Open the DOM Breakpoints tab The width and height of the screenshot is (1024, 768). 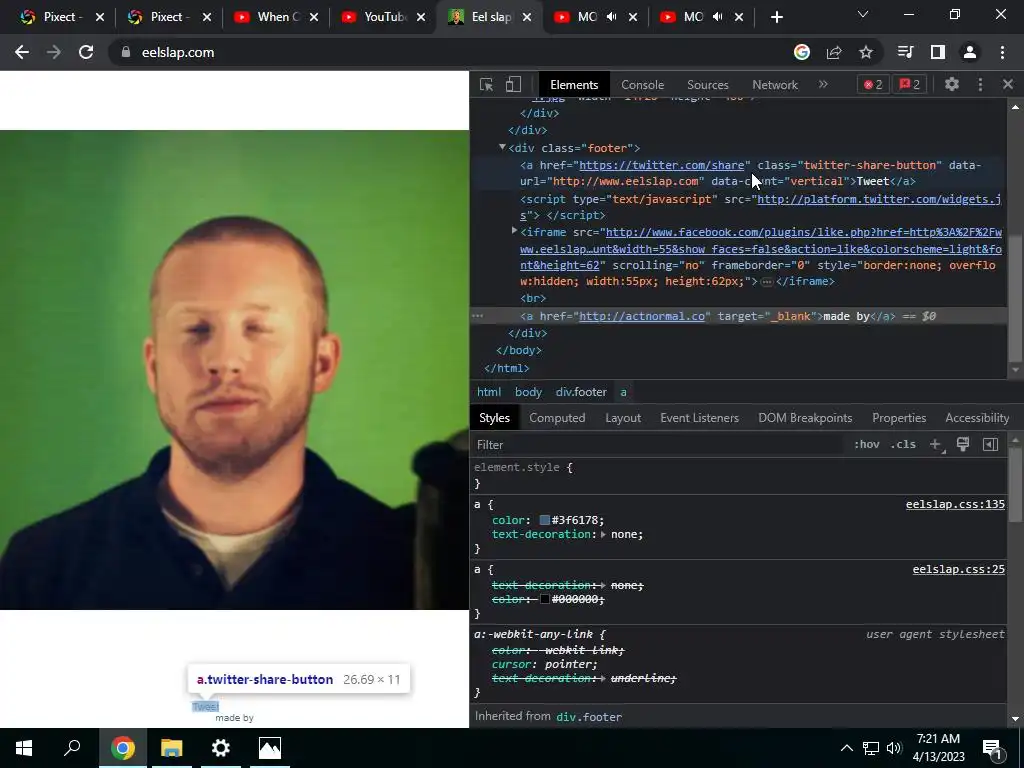pyautogui.click(x=805, y=418)
